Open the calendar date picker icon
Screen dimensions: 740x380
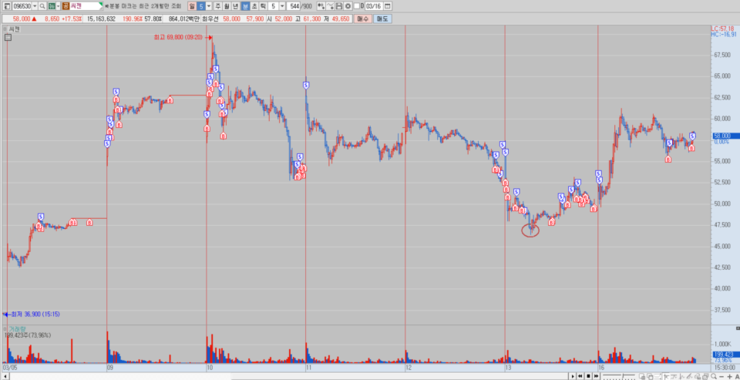(x=387, y=6)
